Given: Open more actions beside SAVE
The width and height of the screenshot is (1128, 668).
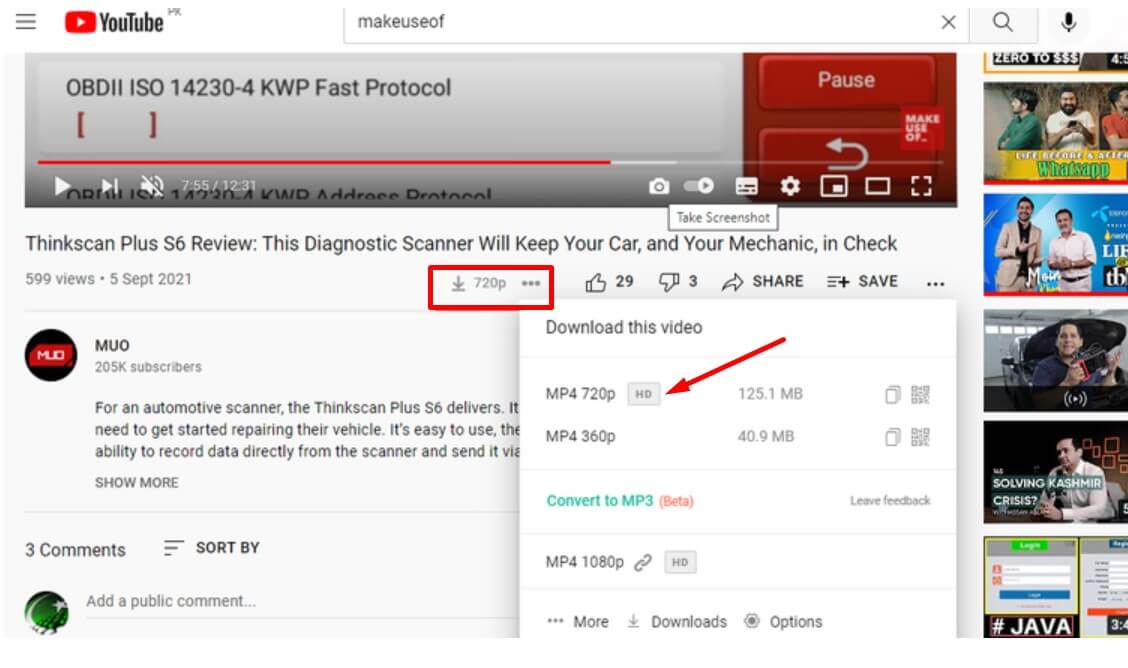Looking at the screenshot, I should (935, 284).
